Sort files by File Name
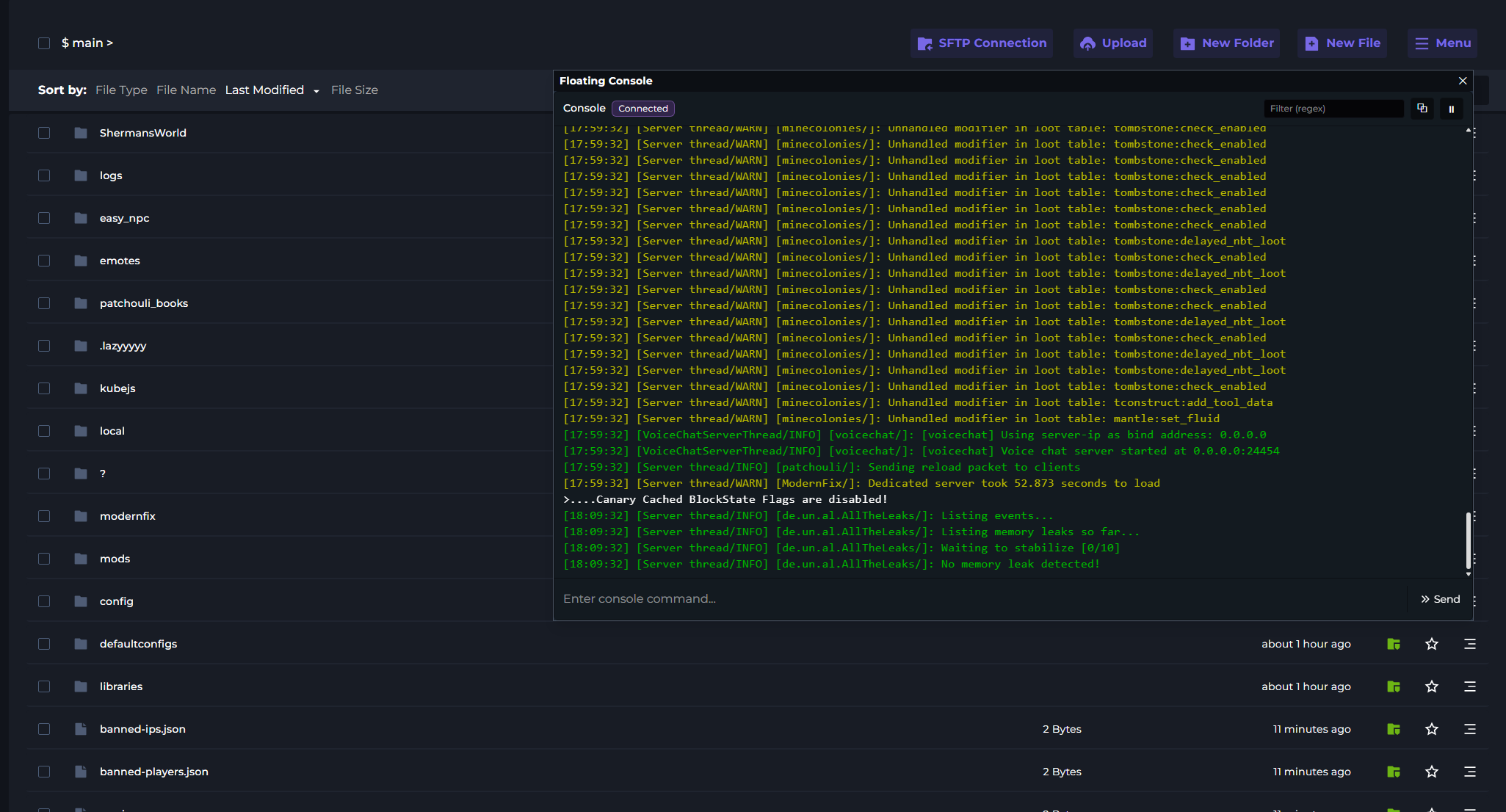Viewport: 1506px width, 812px height. tap(186, 90)
